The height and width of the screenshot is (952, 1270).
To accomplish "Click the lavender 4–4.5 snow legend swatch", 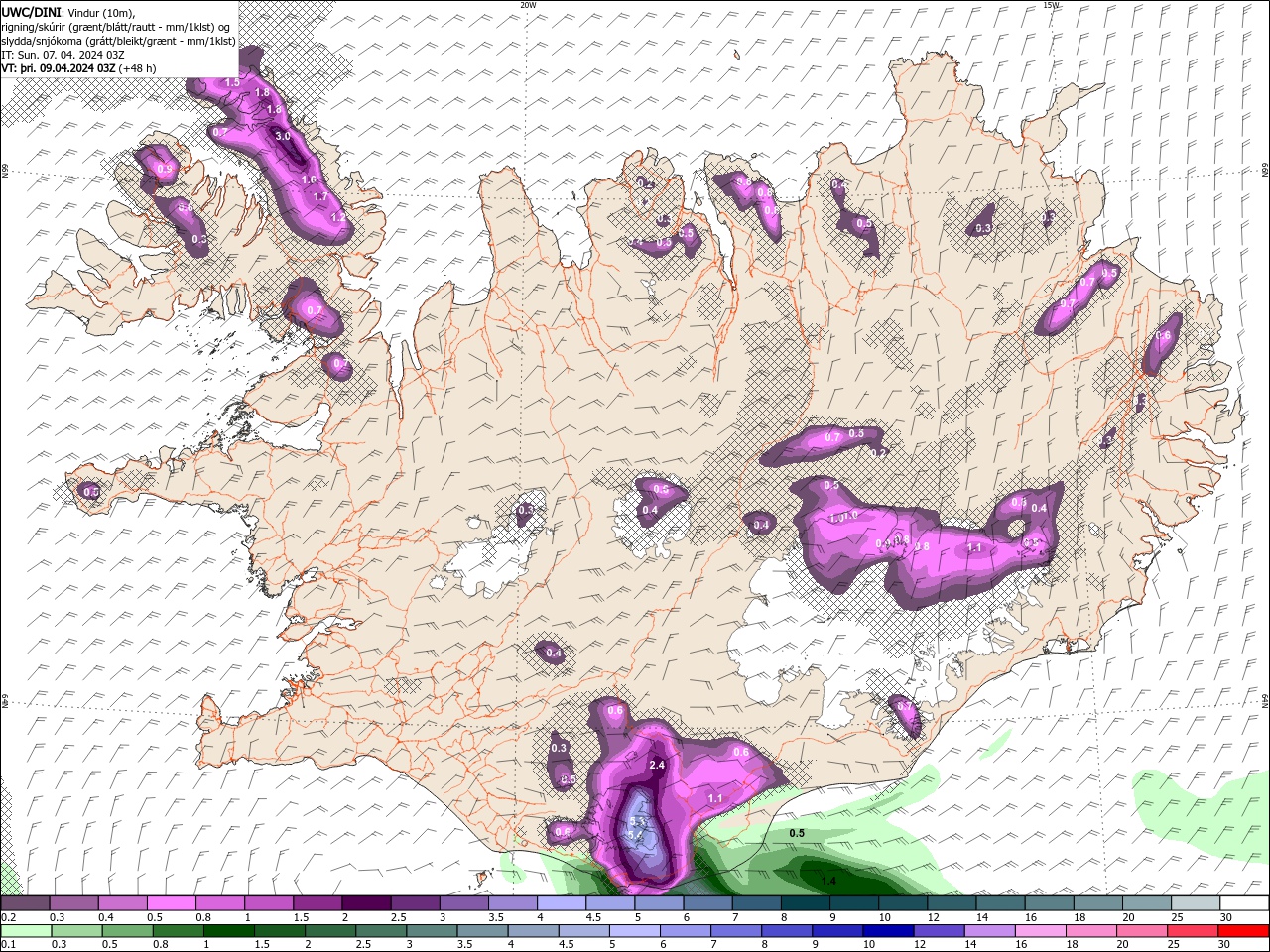I will click(x=562, y=903).
